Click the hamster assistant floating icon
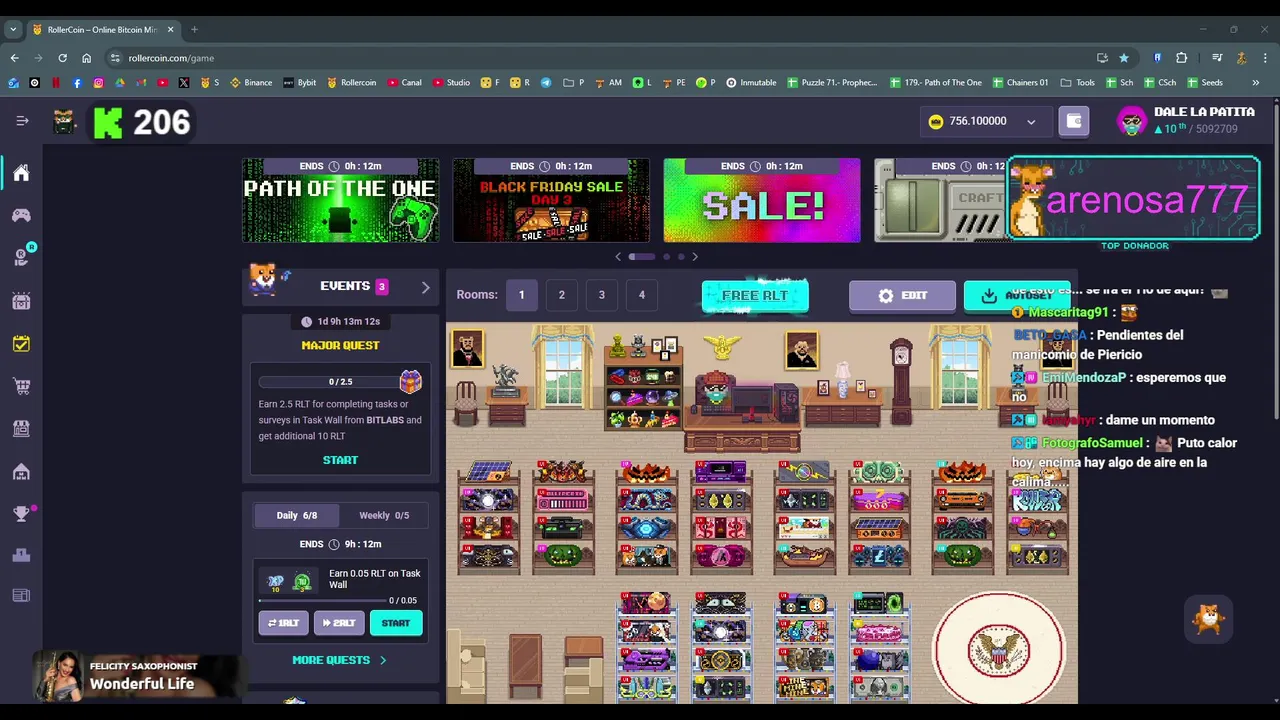 1209,619
